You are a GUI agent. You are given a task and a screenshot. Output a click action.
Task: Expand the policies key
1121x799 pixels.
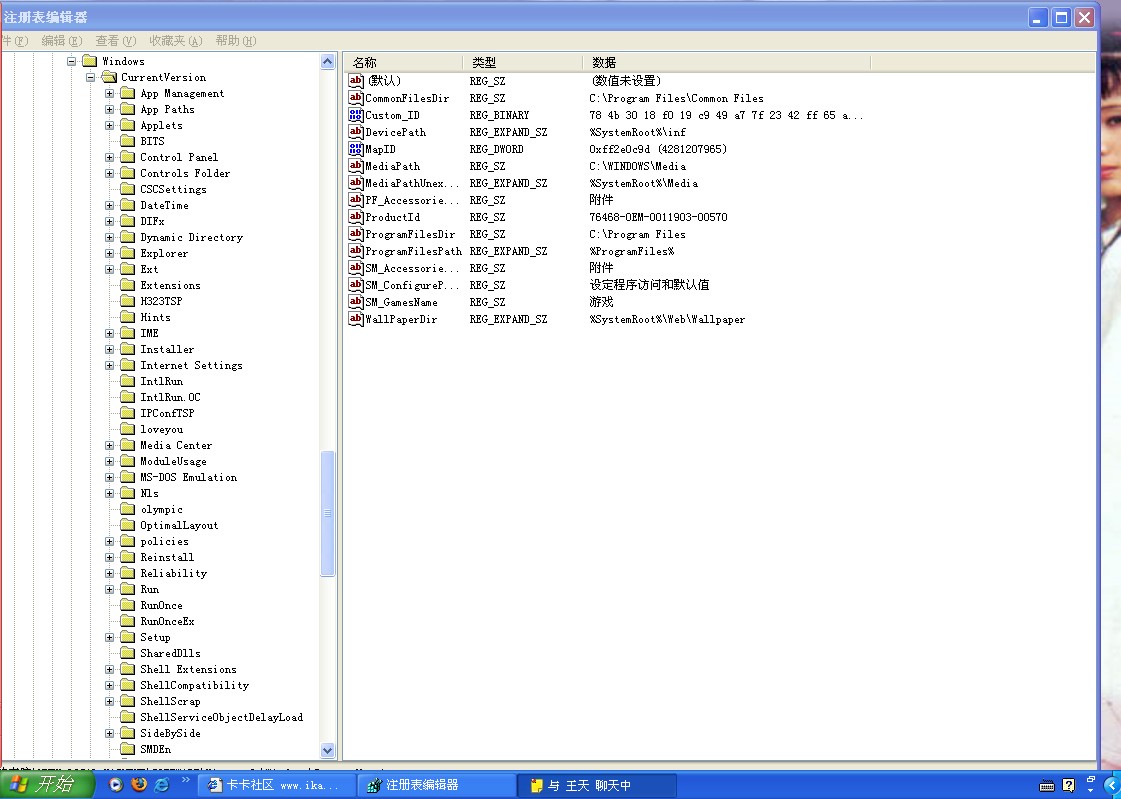click(x=109, y=541)
